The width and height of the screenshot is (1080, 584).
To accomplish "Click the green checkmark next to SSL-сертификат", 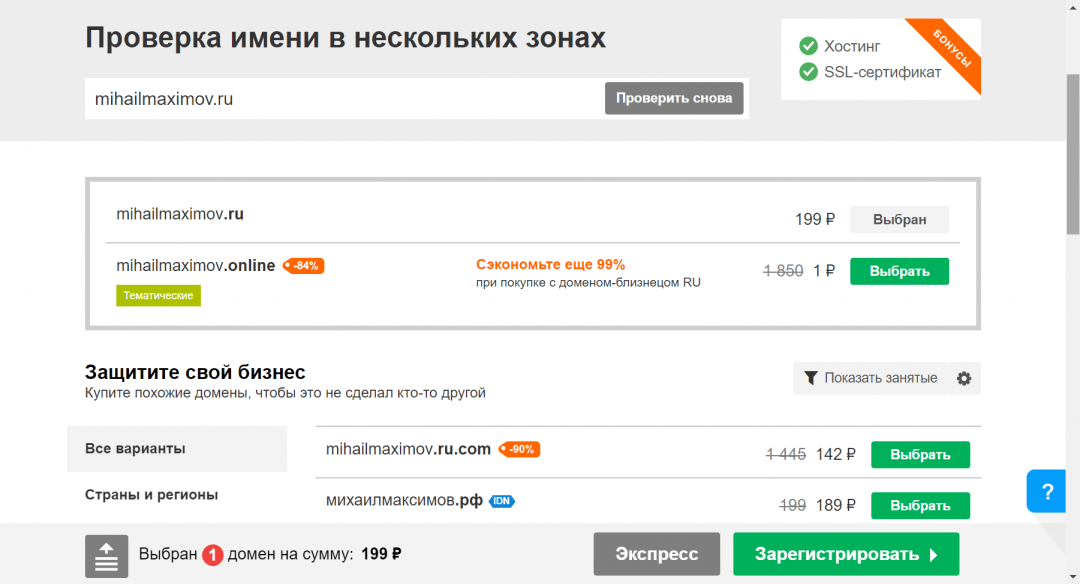I will coord(808,72).
